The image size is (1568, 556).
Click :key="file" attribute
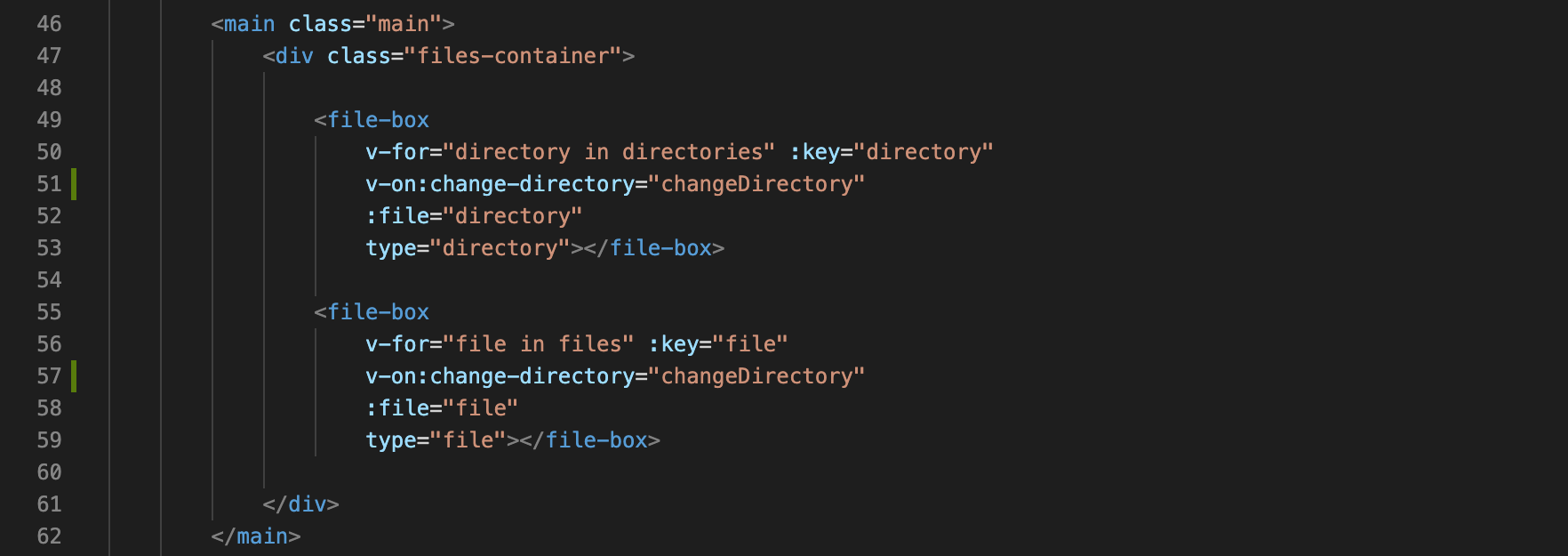tap(718, 344)
